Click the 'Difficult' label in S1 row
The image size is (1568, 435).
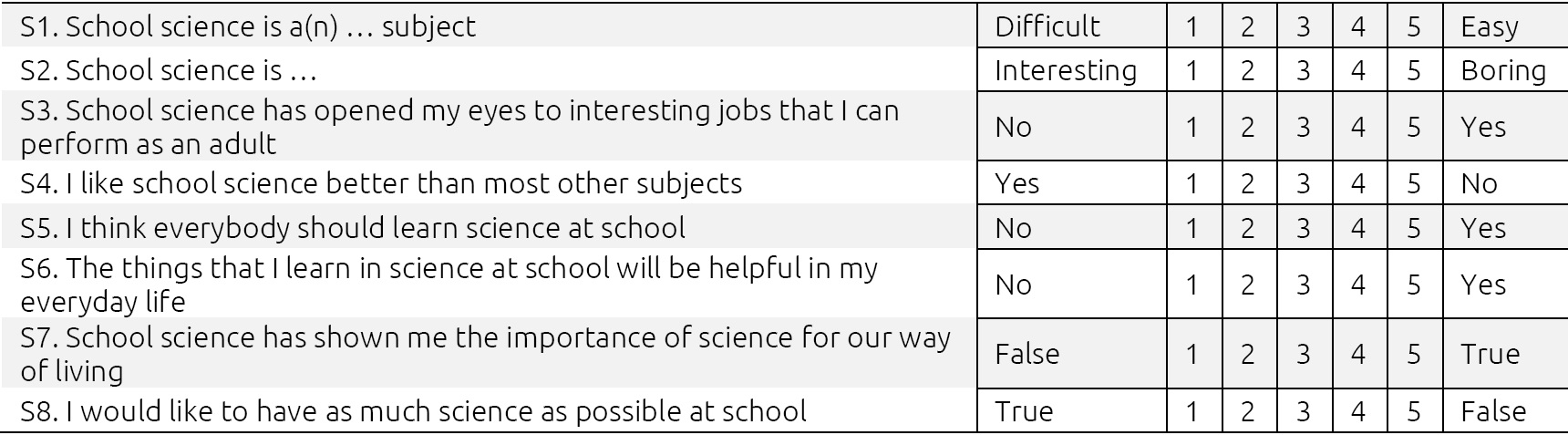point(1047,27)
